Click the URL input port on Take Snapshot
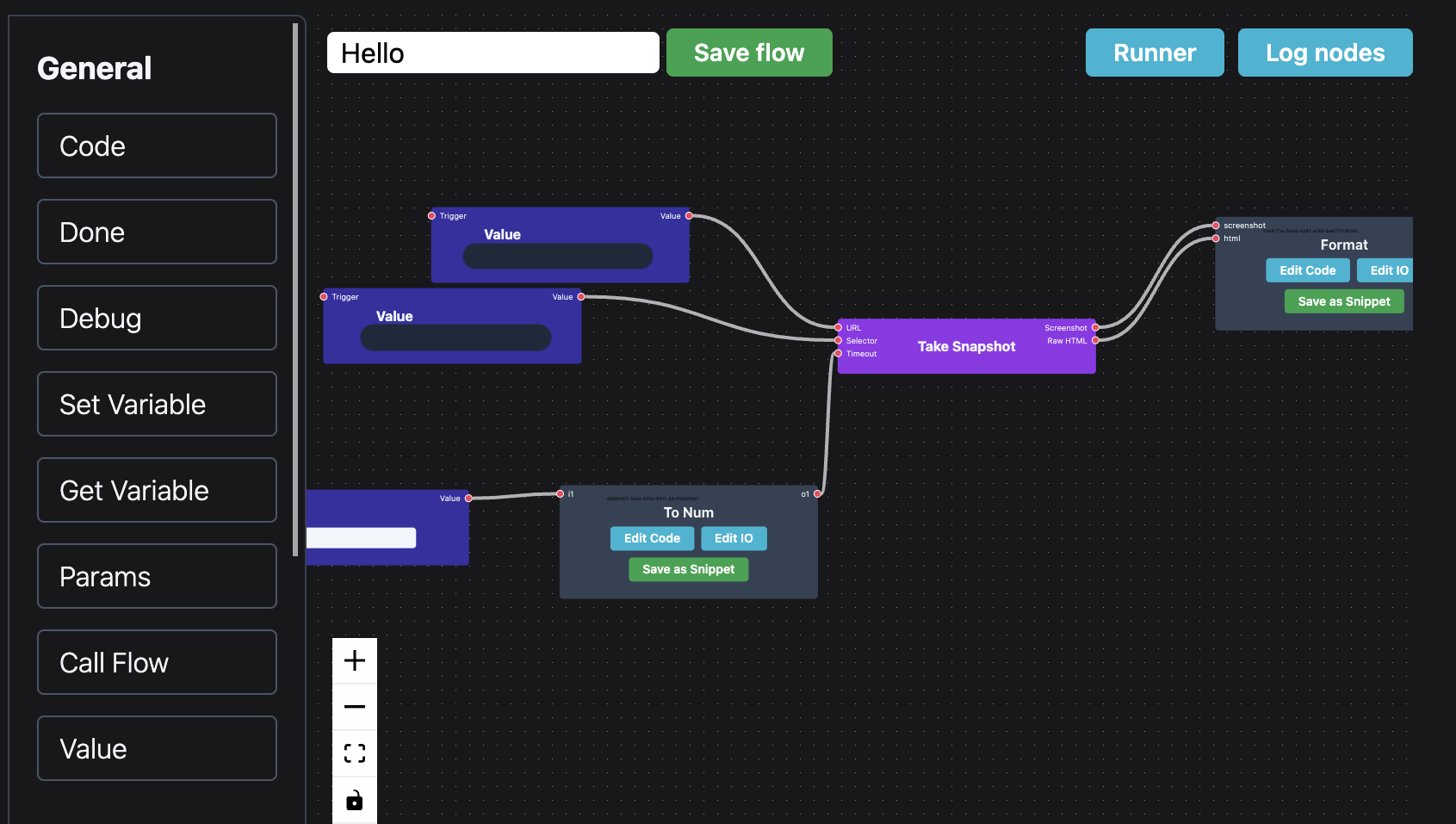 pyautogui.click(x=838, y=327)
